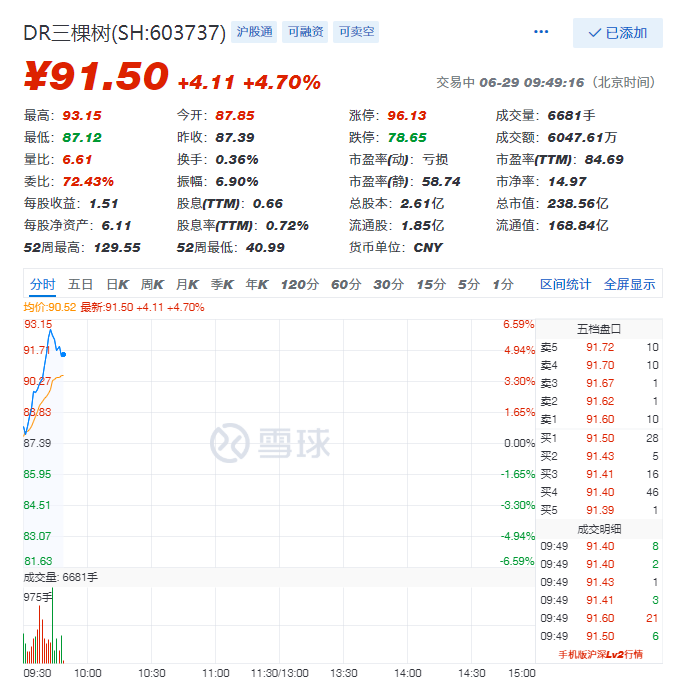Image resolution: width=685 pixels, height=699 pixels.
Task: Select the 周K candlestick tab
Action: click(x=152, y=285)
